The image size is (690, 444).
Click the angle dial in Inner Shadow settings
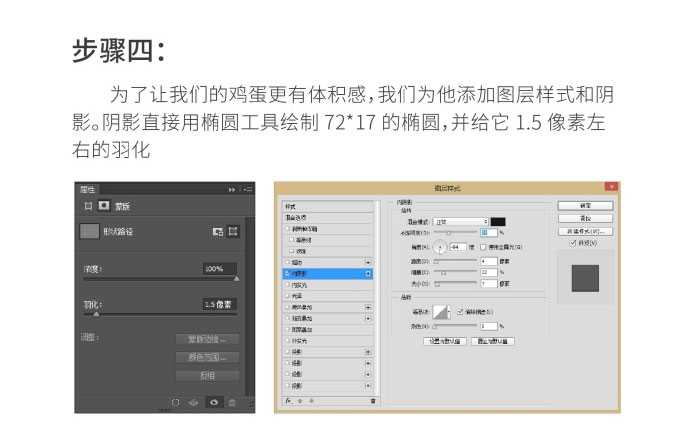(x=440, y=247)
